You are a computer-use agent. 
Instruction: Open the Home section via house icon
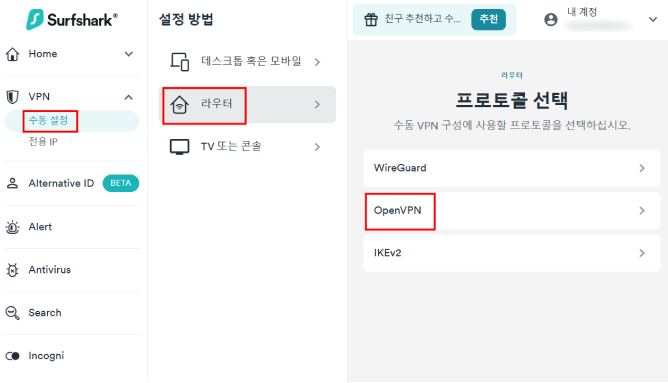(x=13, y=54)
